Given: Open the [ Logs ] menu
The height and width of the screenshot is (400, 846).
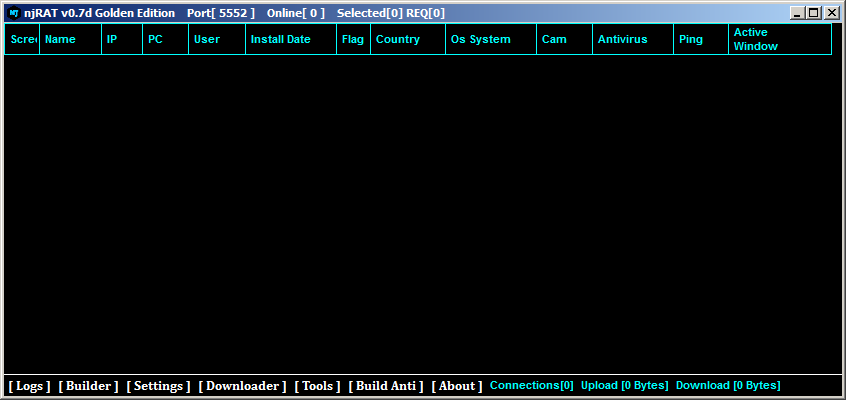Looking at the screenshot, I should tap(29, 386).
